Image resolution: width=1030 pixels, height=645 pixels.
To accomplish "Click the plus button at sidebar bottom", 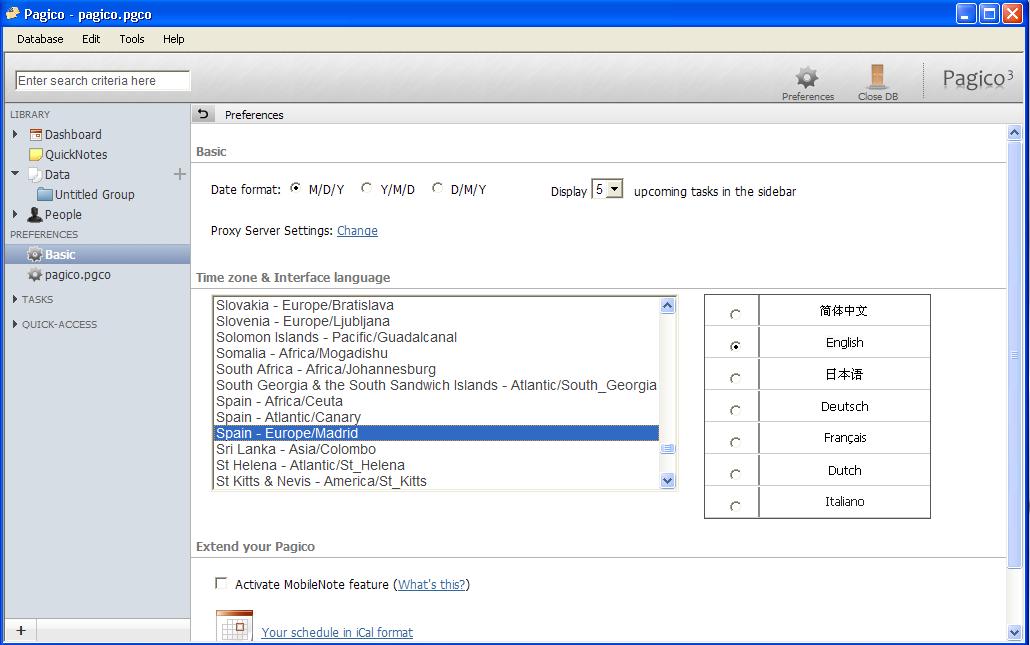I will coord(21,631).
